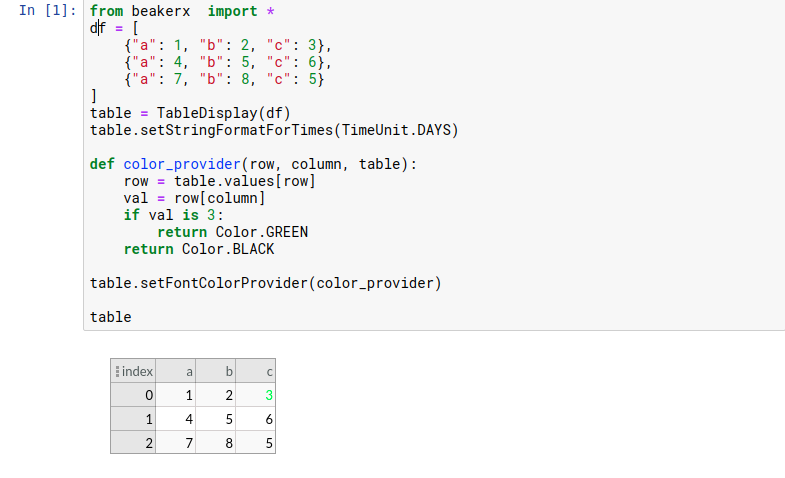Select the cell with value 6
The width and height of the screenshot is (785, 478).
pos(256,419)
